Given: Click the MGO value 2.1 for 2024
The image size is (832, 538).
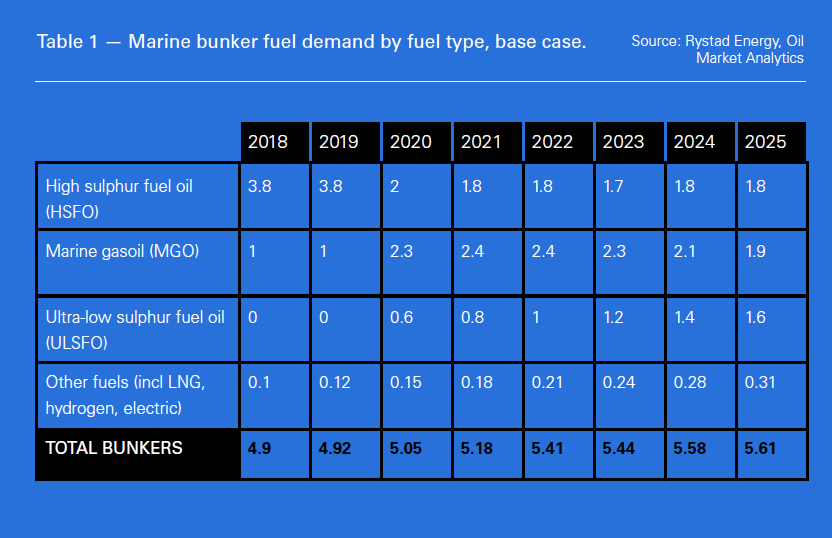Looking at the screenshot, I should coord(686,252).
